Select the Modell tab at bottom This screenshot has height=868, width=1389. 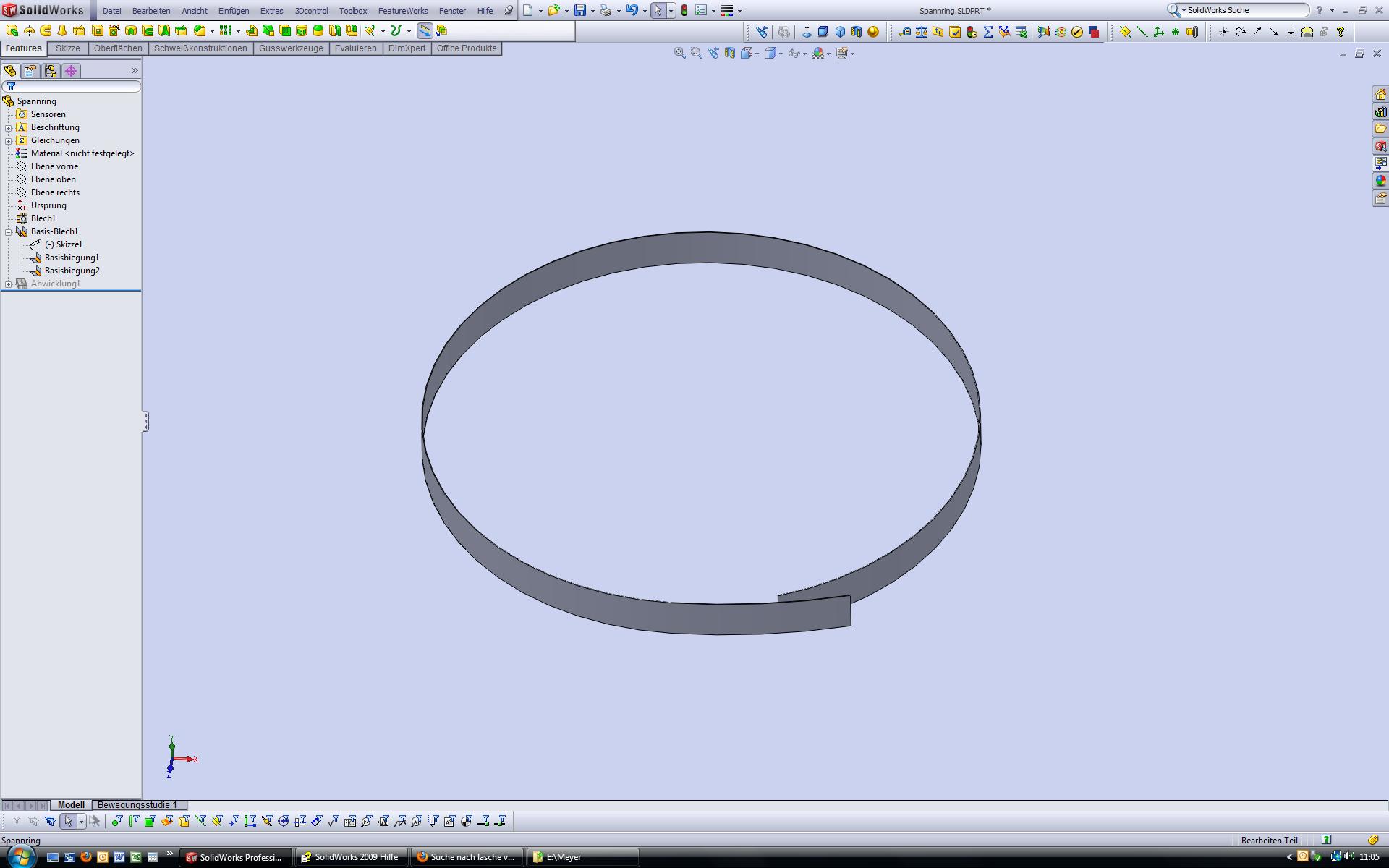71,804
